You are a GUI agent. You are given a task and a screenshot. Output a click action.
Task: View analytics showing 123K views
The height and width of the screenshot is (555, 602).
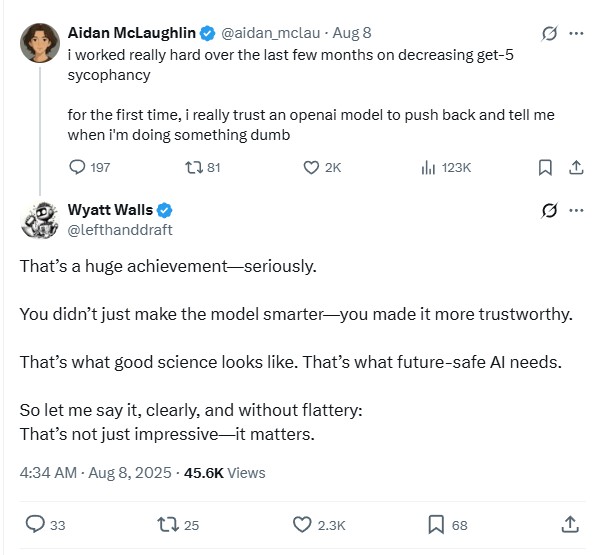(427, 168)
